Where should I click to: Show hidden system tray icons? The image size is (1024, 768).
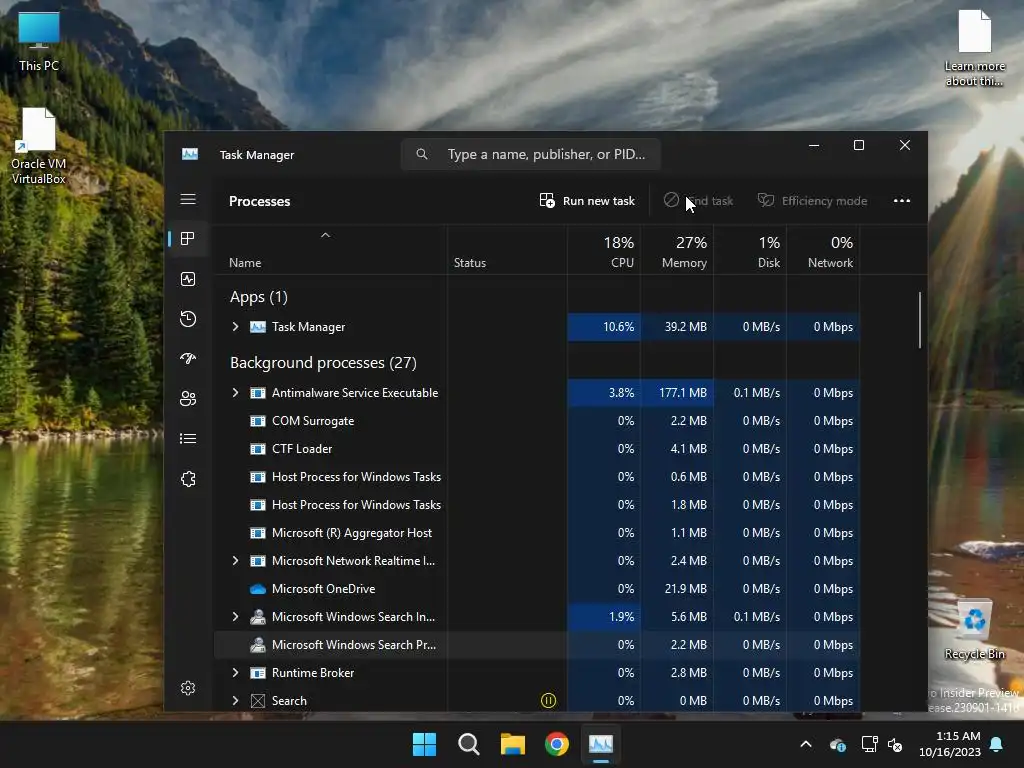[806, 744]
